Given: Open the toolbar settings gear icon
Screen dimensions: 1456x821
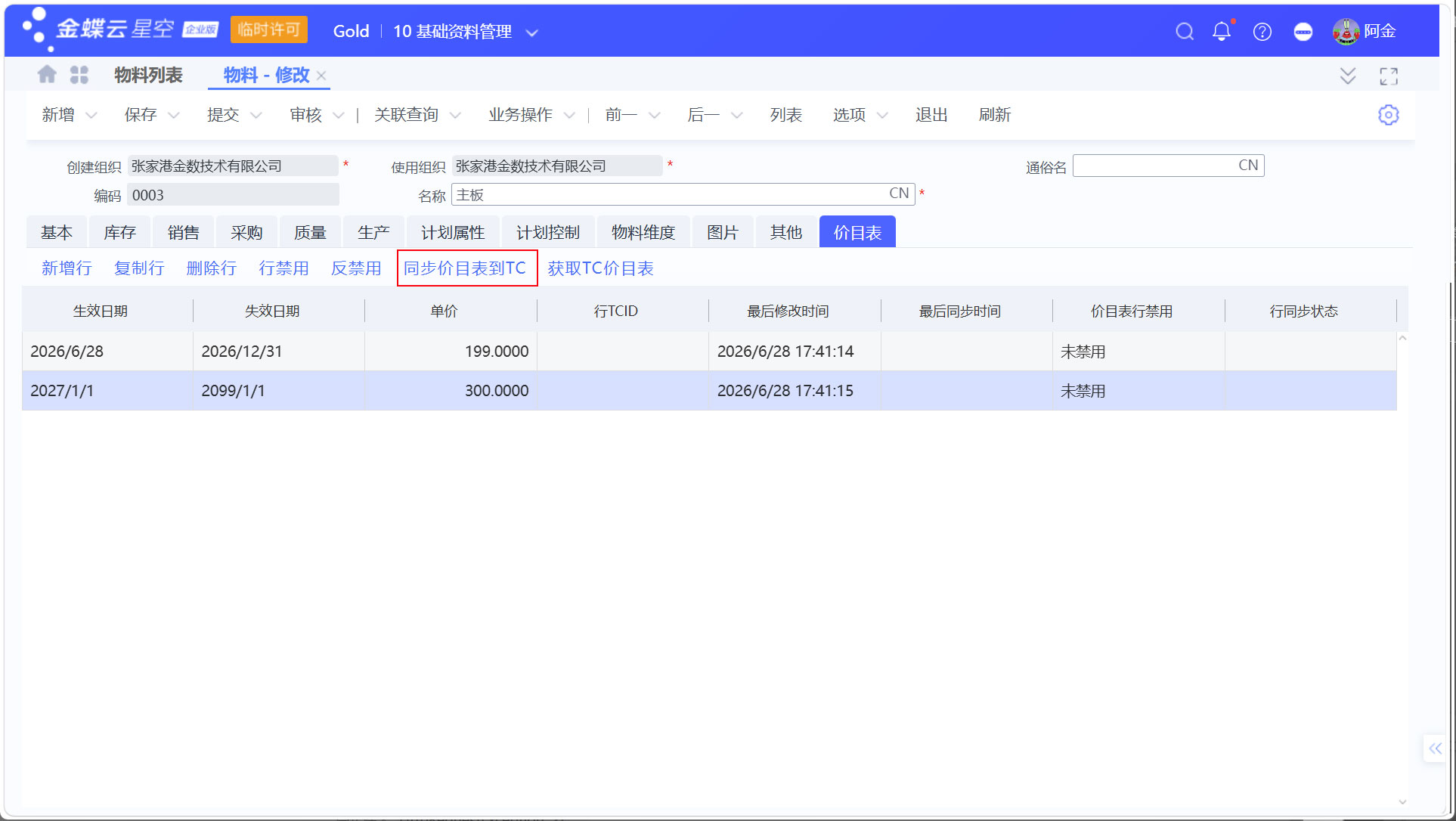Looking at the screenshot, I should click(x=1389, y=115).
